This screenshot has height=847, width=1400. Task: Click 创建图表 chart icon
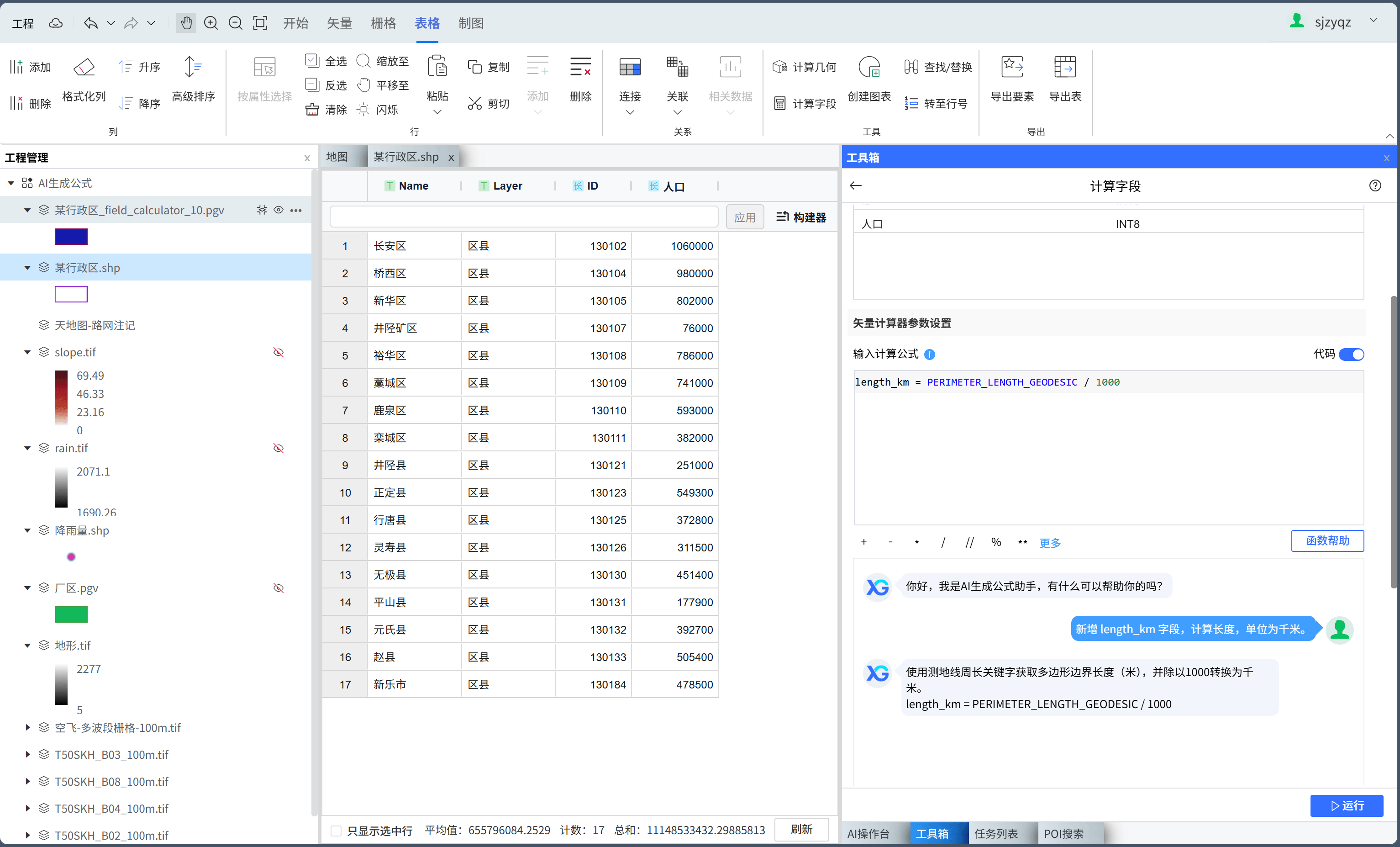click(869, 67)
